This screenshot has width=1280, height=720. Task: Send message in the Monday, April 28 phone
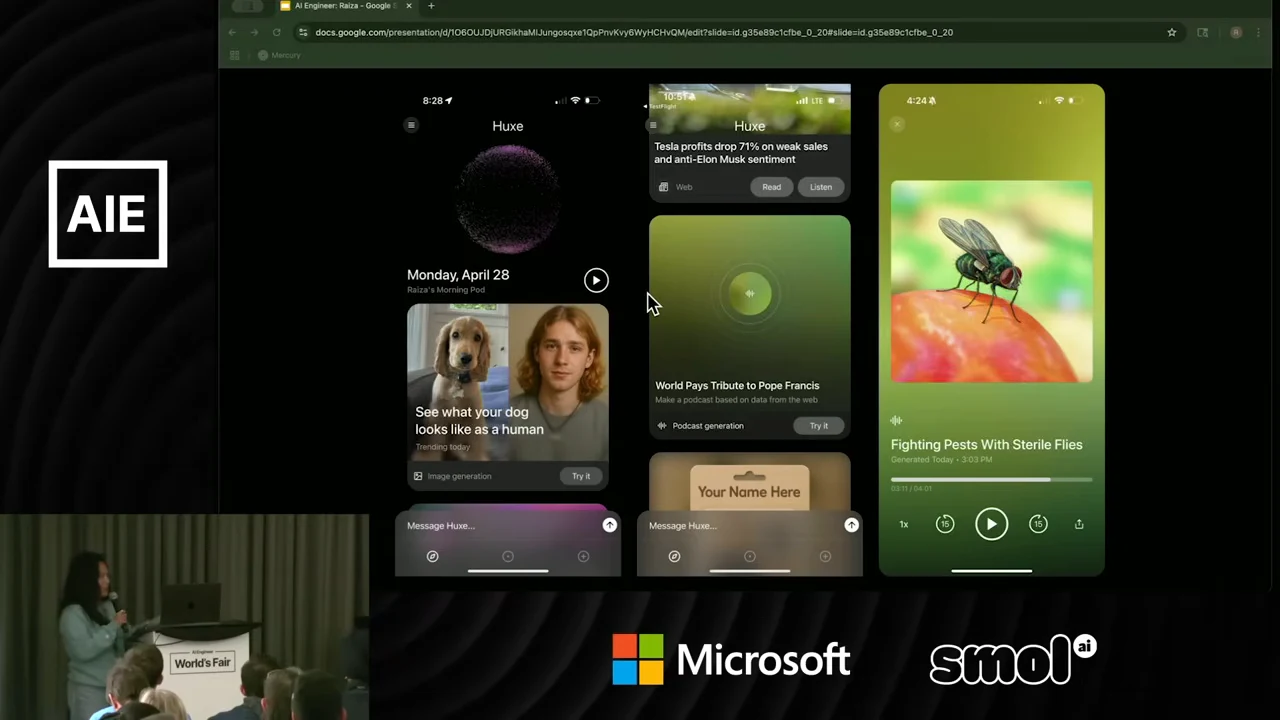pos(609,525)
